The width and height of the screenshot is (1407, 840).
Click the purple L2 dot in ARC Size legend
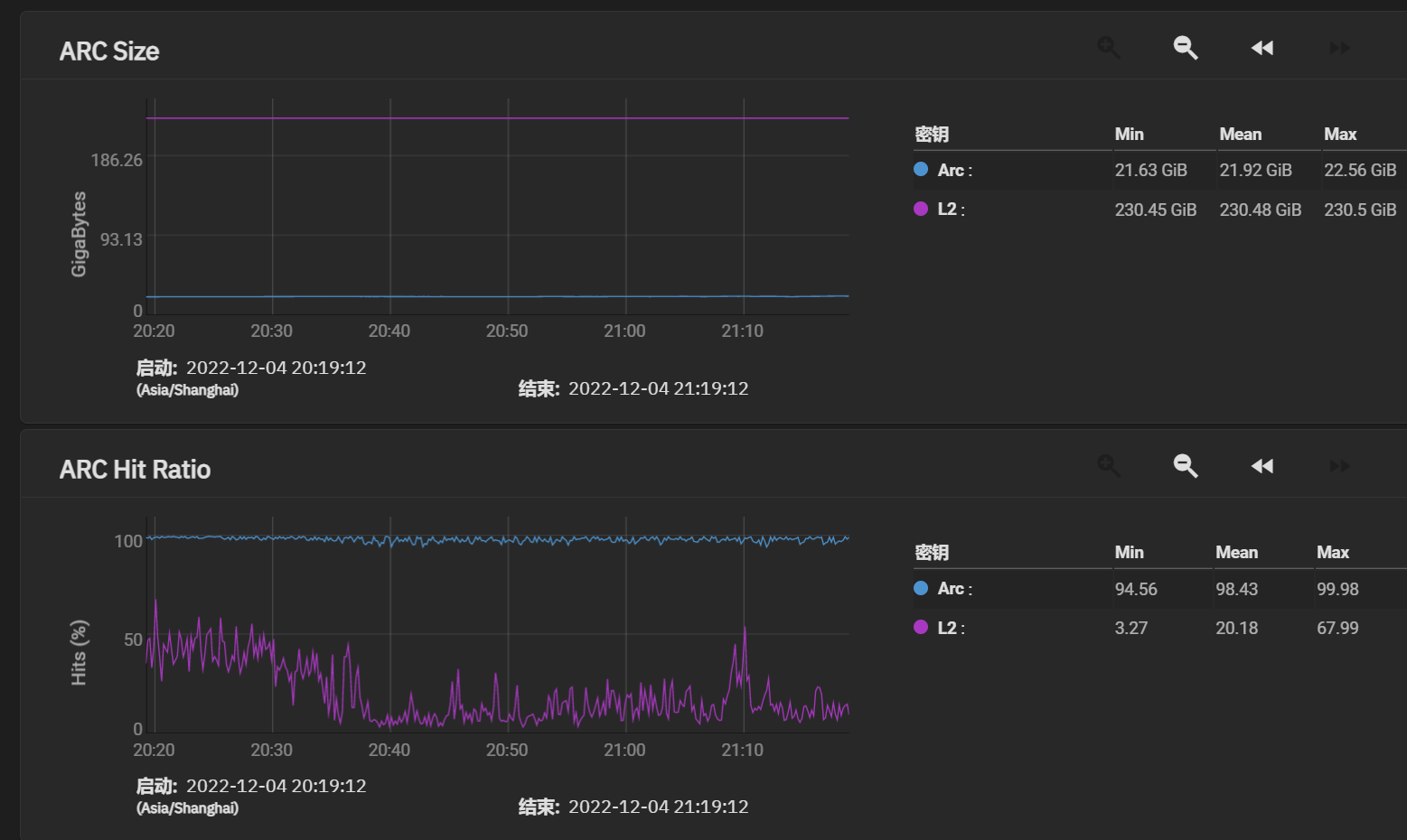tap(921, 209)
